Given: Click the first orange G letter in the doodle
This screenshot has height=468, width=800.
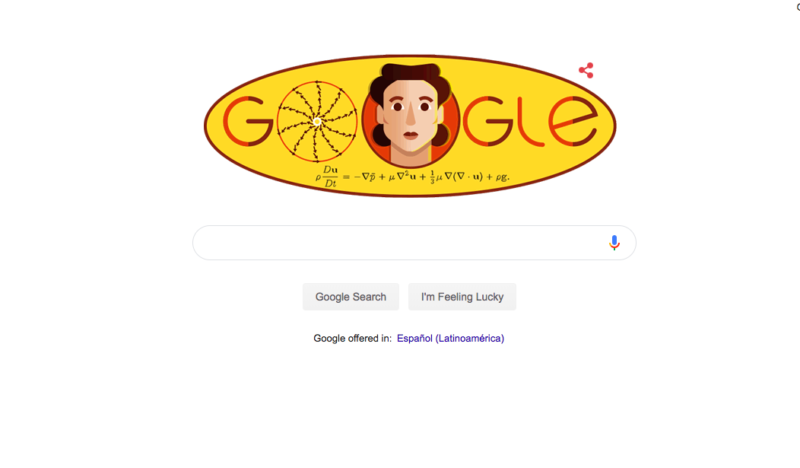Looking at the screenshot, I should 247,121.
